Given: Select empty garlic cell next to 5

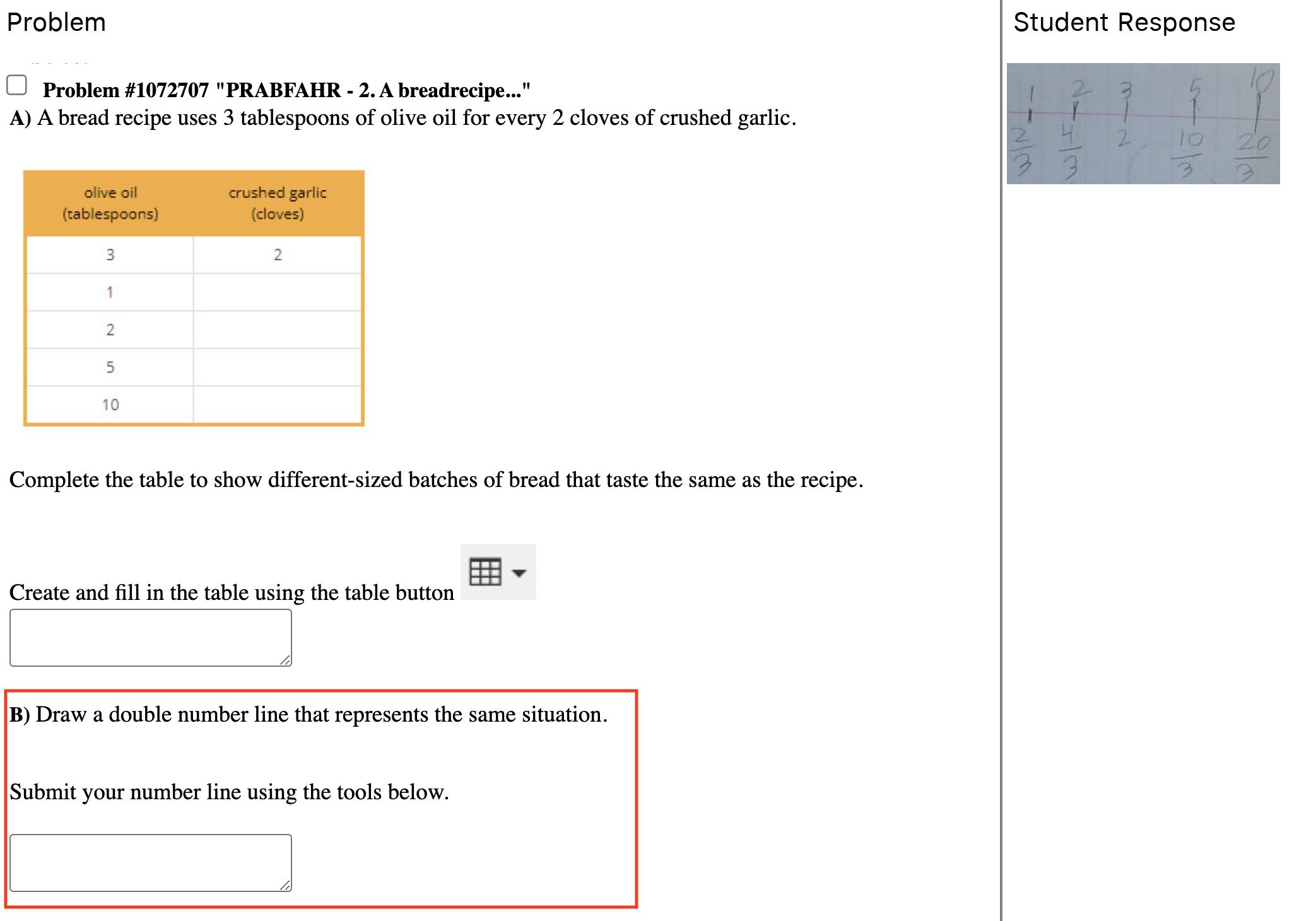Looking at the screenshot, I should coord(277,367).
